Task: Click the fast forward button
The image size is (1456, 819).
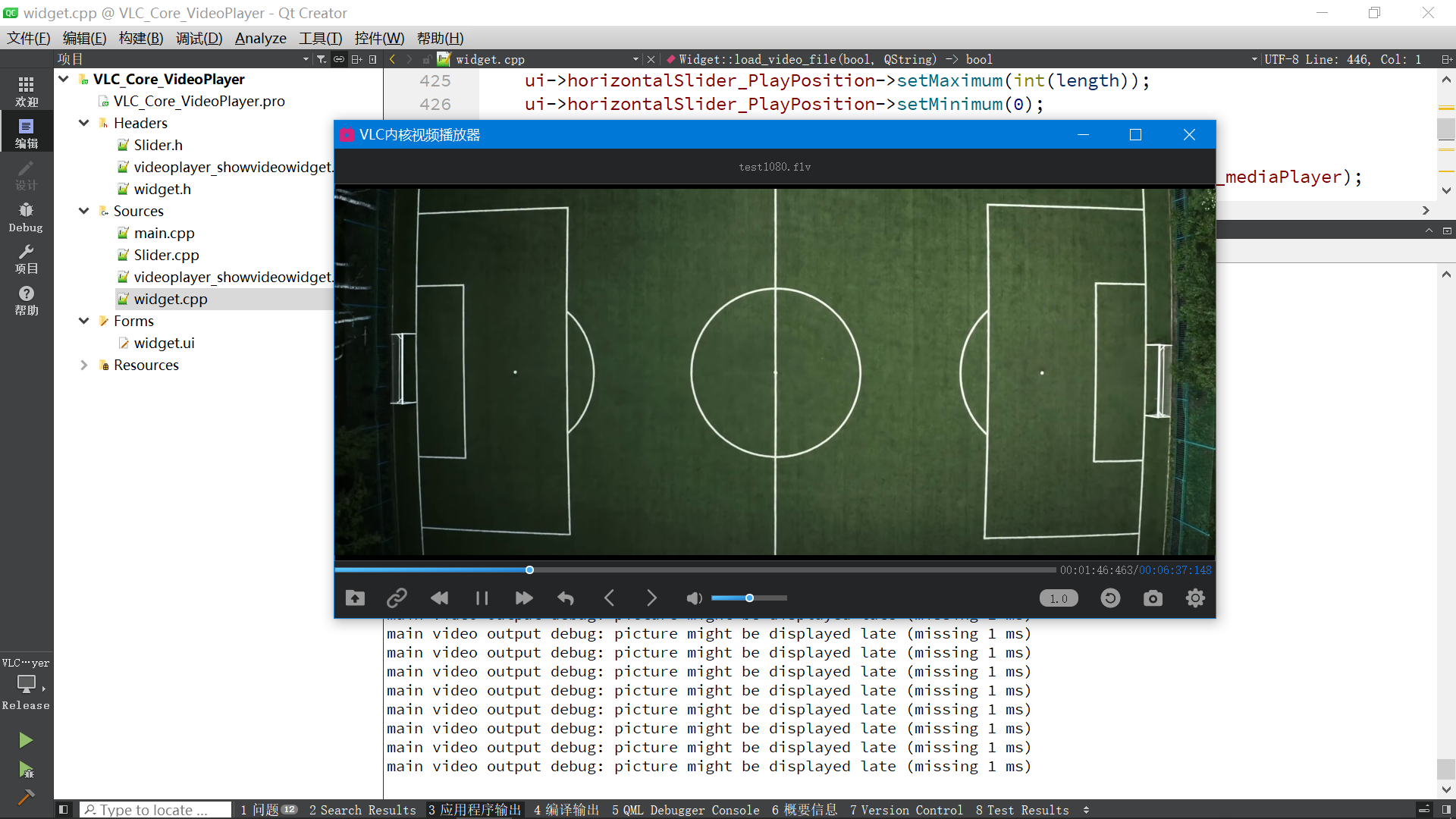Action: [523, 598]
